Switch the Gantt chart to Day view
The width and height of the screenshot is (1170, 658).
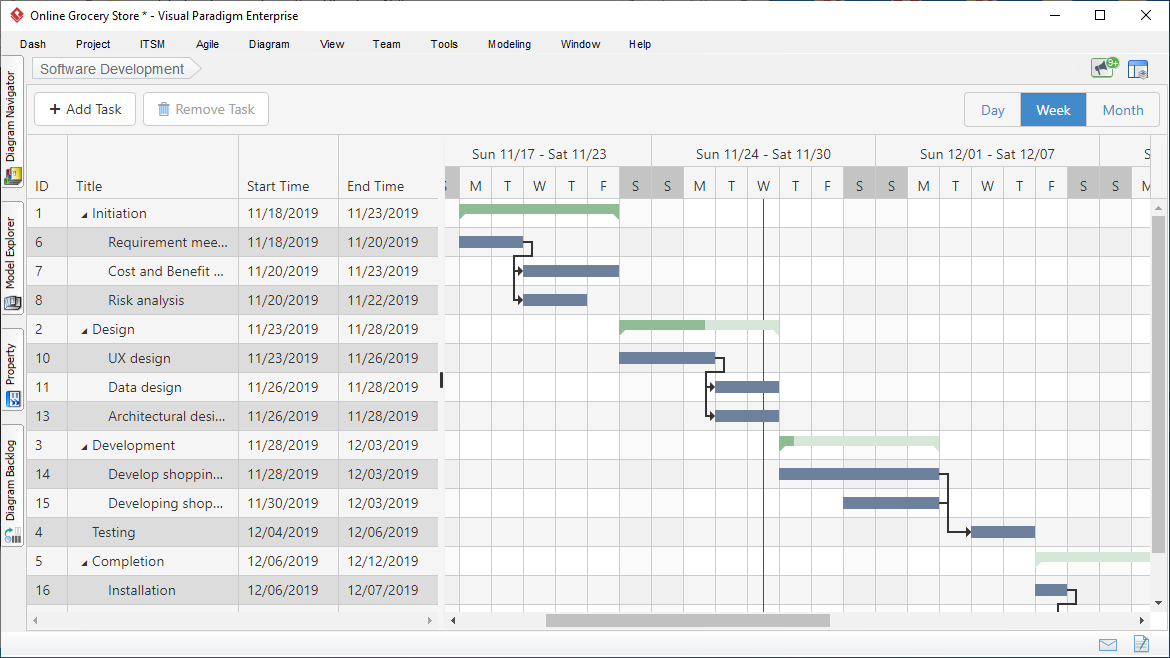tap(992, 110)
